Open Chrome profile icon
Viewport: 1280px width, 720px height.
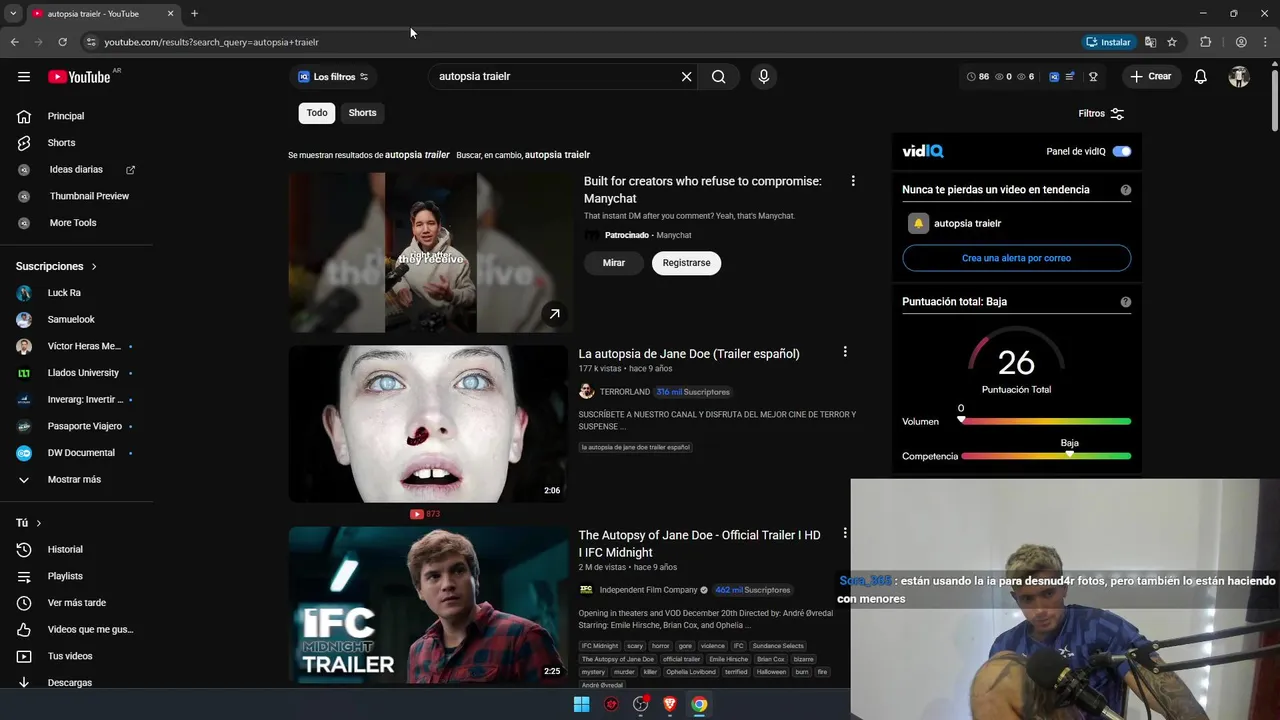pos(1241,42)
